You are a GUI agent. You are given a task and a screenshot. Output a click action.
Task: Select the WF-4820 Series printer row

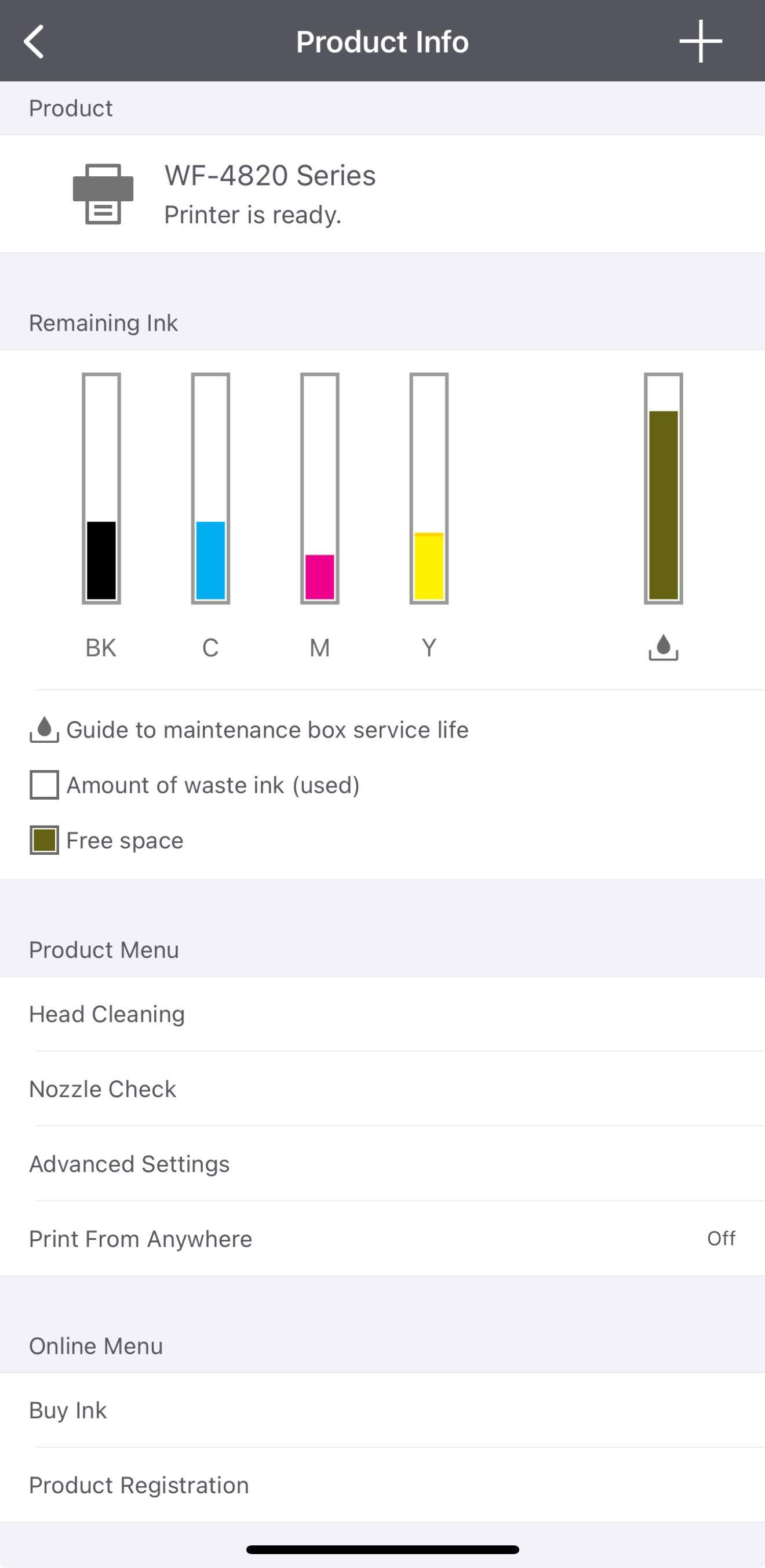click(x=382, y=194)
